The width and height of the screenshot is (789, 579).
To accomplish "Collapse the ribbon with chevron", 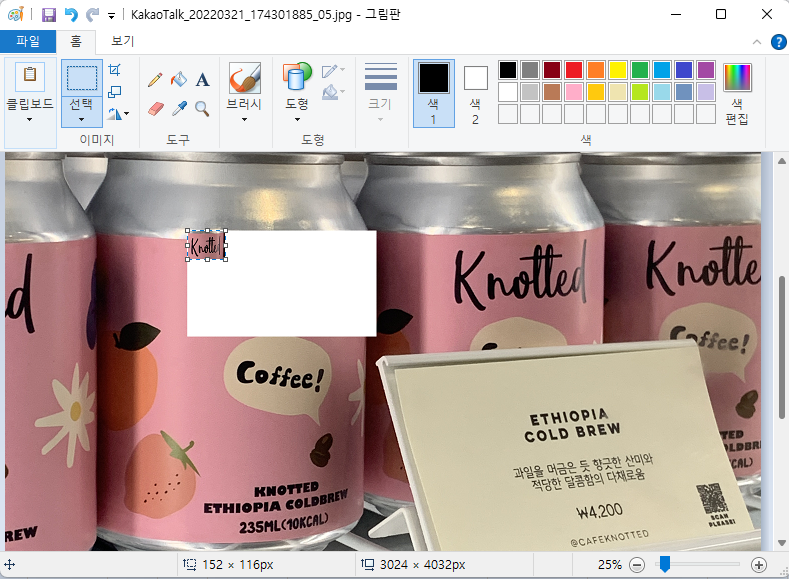I will pos(757,42).
